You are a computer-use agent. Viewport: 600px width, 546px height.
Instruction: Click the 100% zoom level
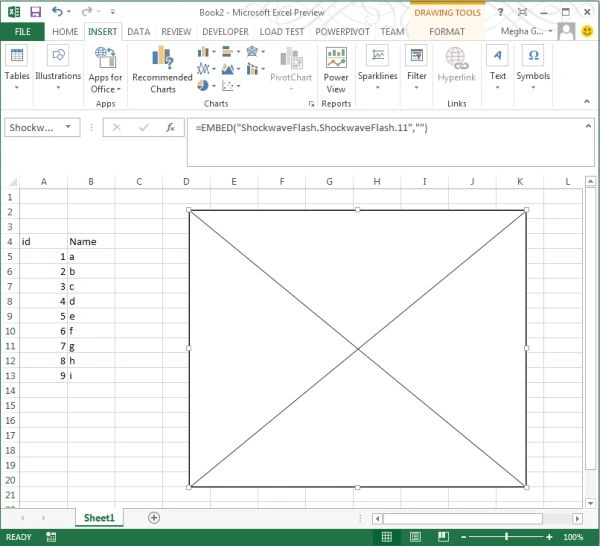[x=574, y=537]
